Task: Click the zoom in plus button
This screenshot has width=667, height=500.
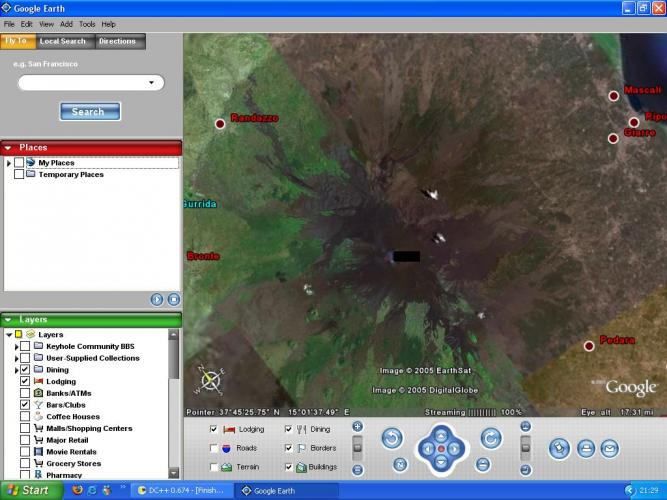Action: pyautogui.click(x=357, y=427)
